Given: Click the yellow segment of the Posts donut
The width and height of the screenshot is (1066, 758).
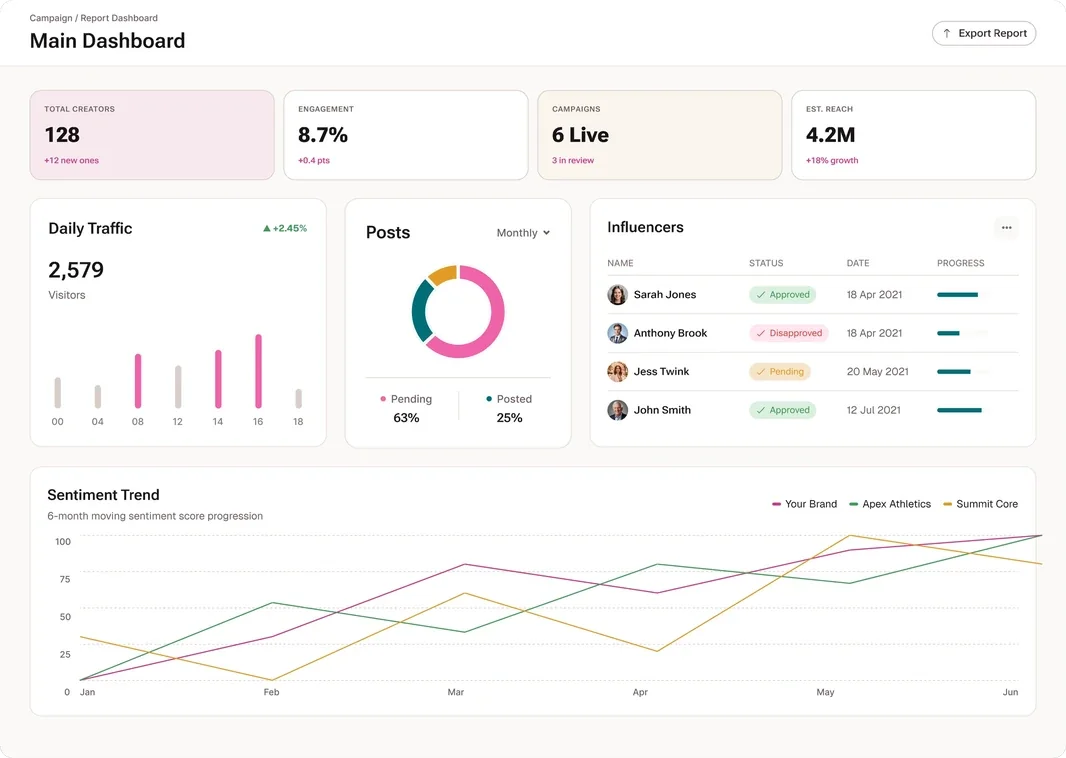Looking at the screenshot, I should 443,273.
